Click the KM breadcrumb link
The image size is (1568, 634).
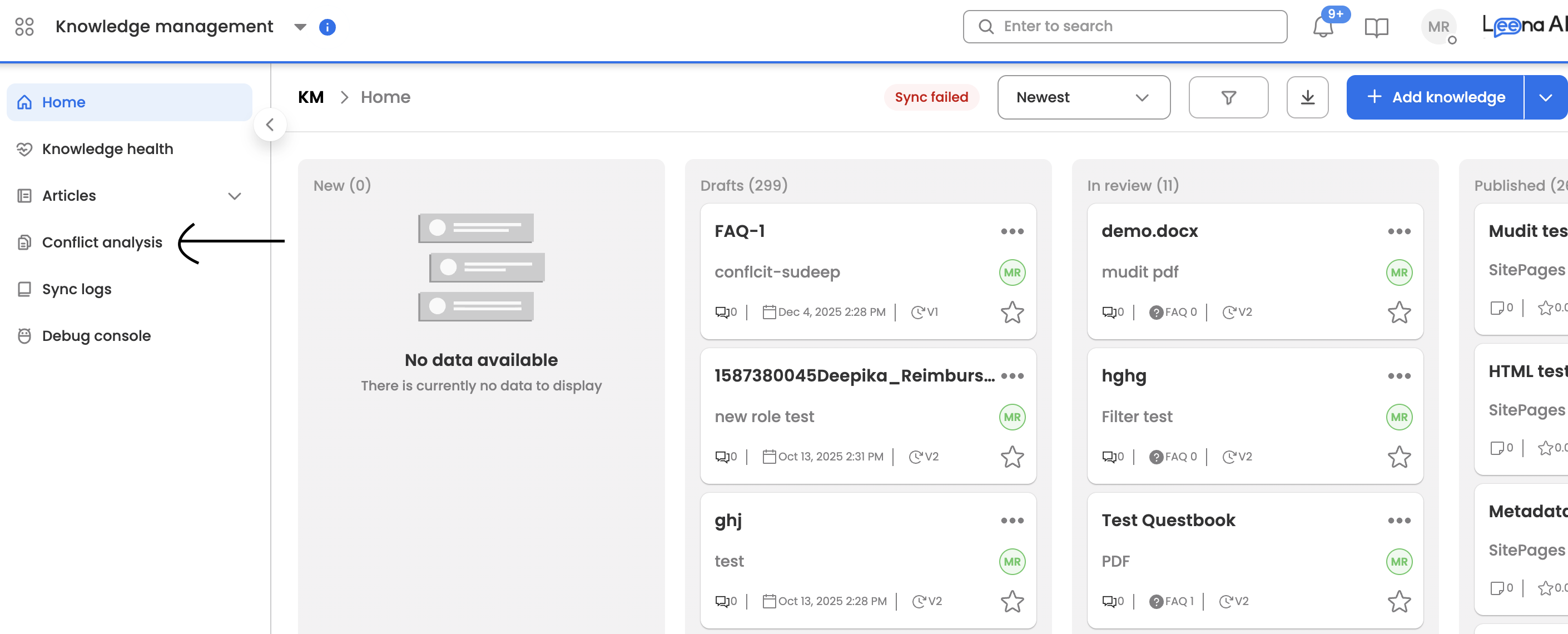(310, 97)
